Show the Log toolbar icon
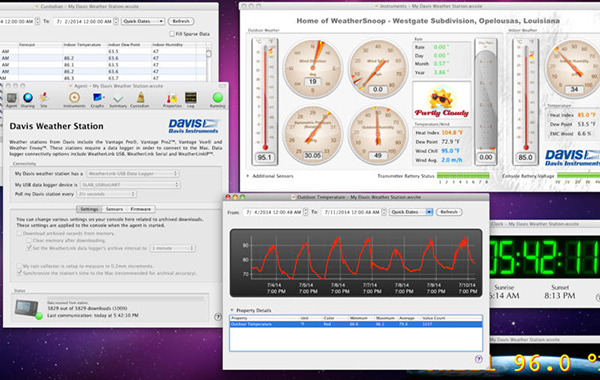The height and width of the screenshot is (380, 600). (x=191, y=98)
